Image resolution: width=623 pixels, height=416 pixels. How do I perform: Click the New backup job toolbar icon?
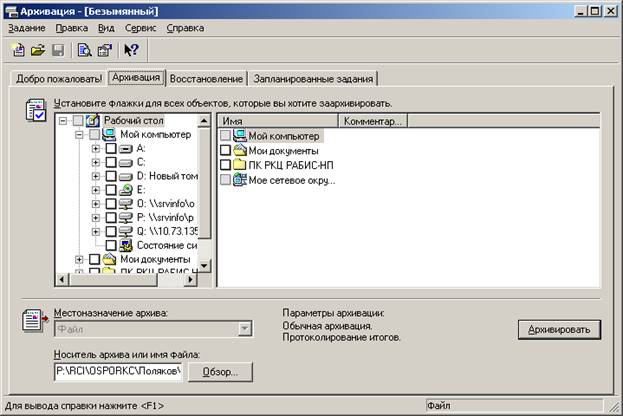pos(18,50)
